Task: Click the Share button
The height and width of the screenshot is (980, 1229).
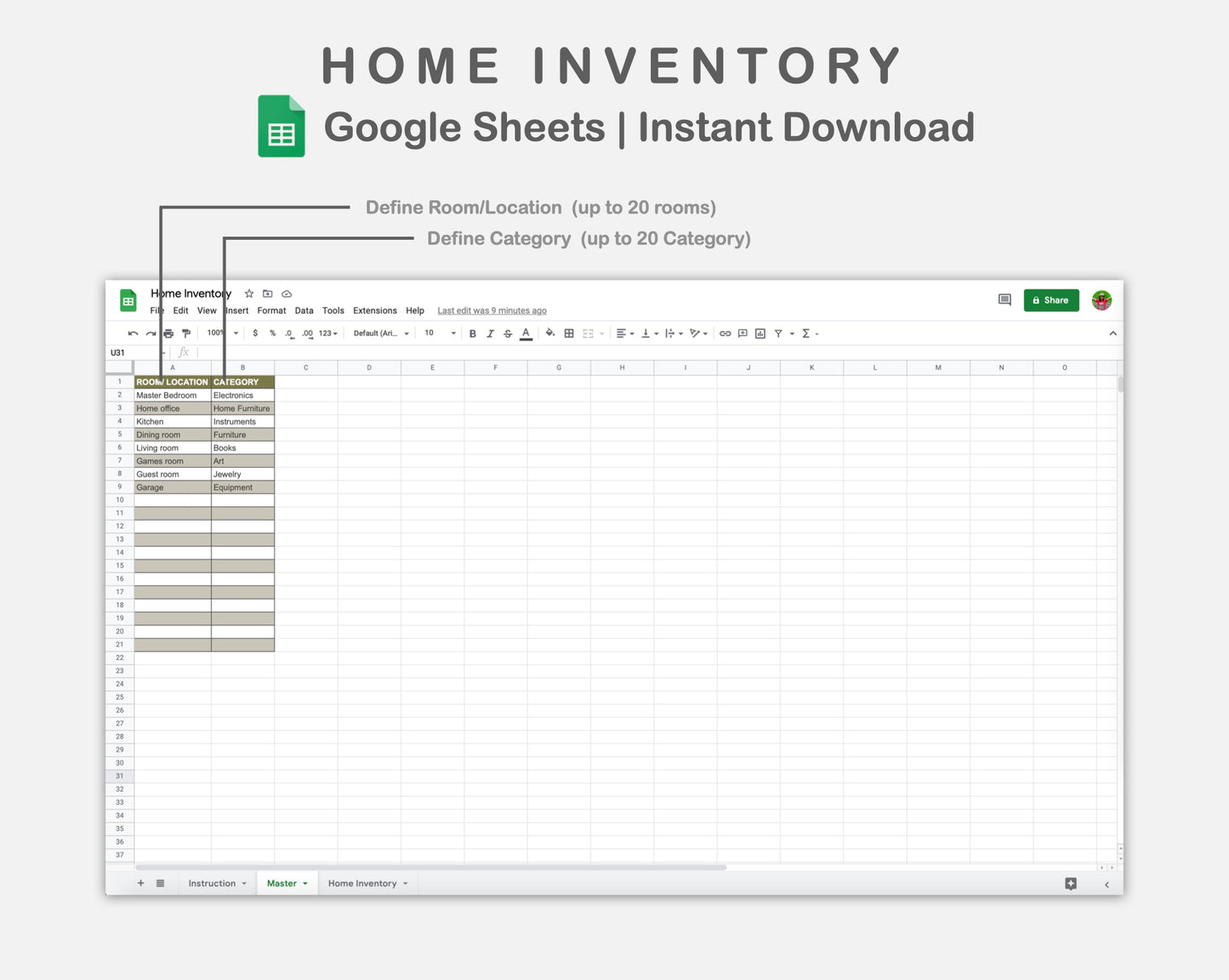Action: [x=1050, y=300]
